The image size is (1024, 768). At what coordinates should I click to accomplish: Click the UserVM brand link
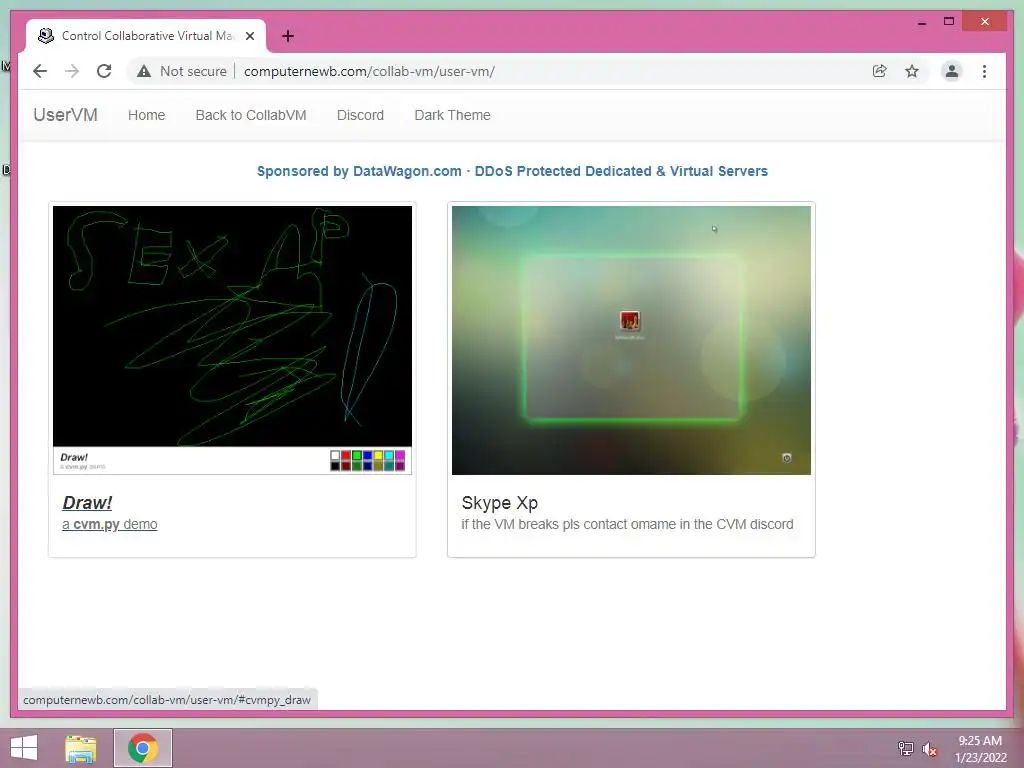pyautogui.click(x=65, y=115)
